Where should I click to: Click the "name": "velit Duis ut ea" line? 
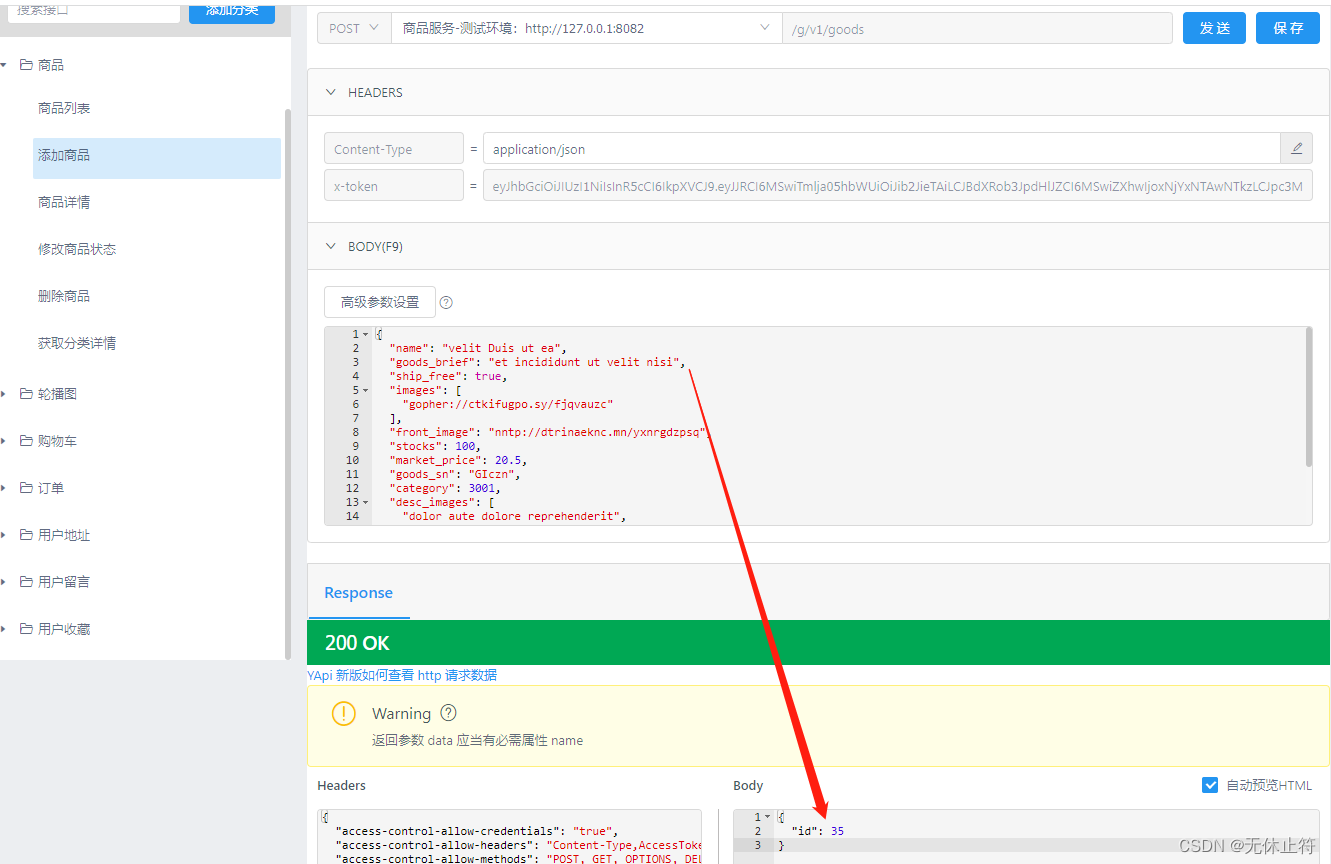(x=478, y=348)
